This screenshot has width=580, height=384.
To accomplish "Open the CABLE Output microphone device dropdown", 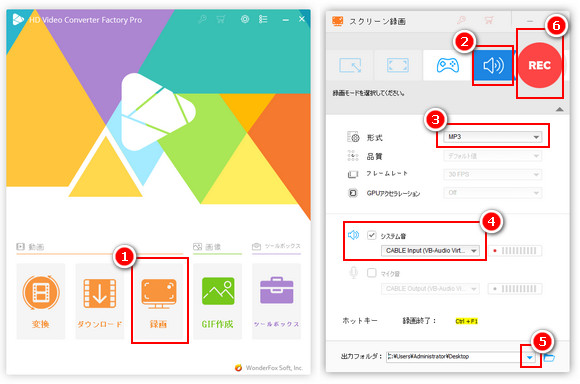I will click(x=431, y=289).
